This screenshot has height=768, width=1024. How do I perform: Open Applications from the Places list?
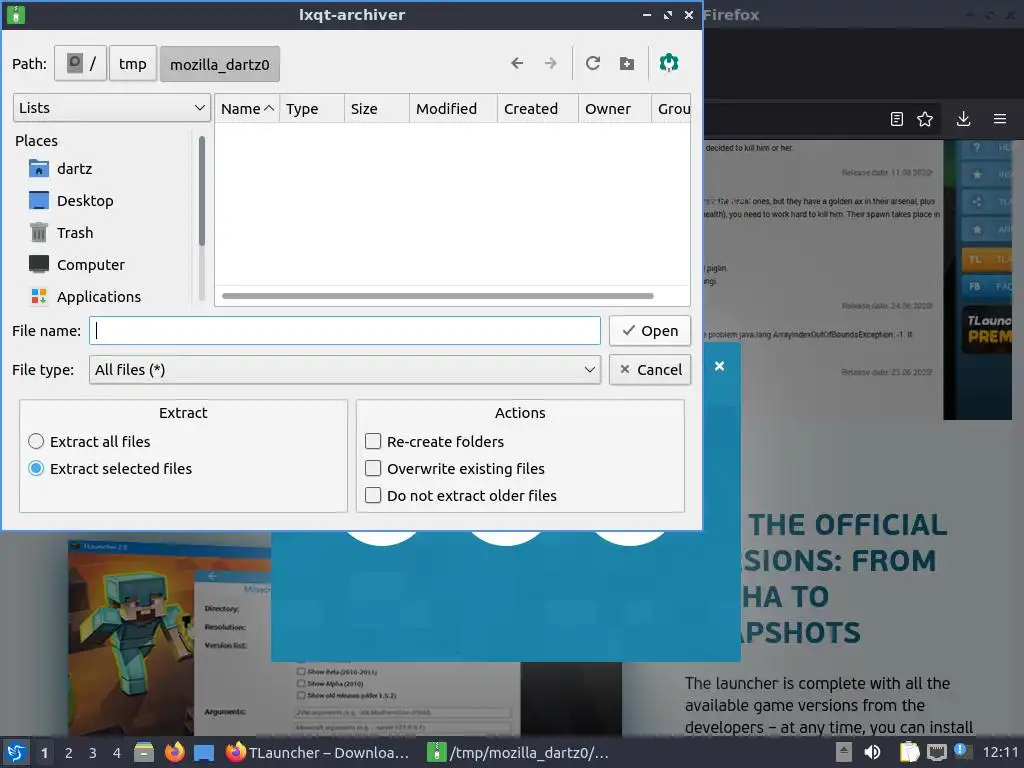click(x=85, y=296)
